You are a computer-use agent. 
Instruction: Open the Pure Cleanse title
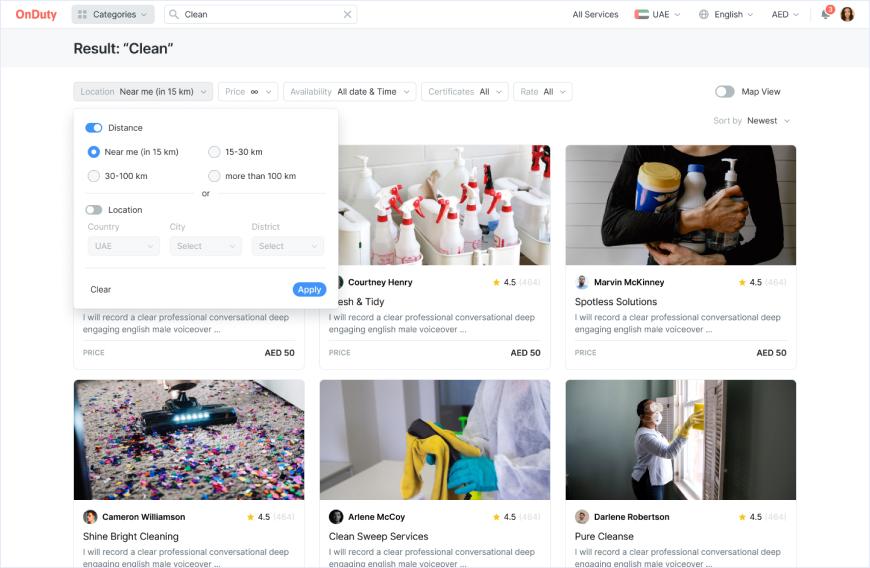pyautogui.click(x=604, y=536)
